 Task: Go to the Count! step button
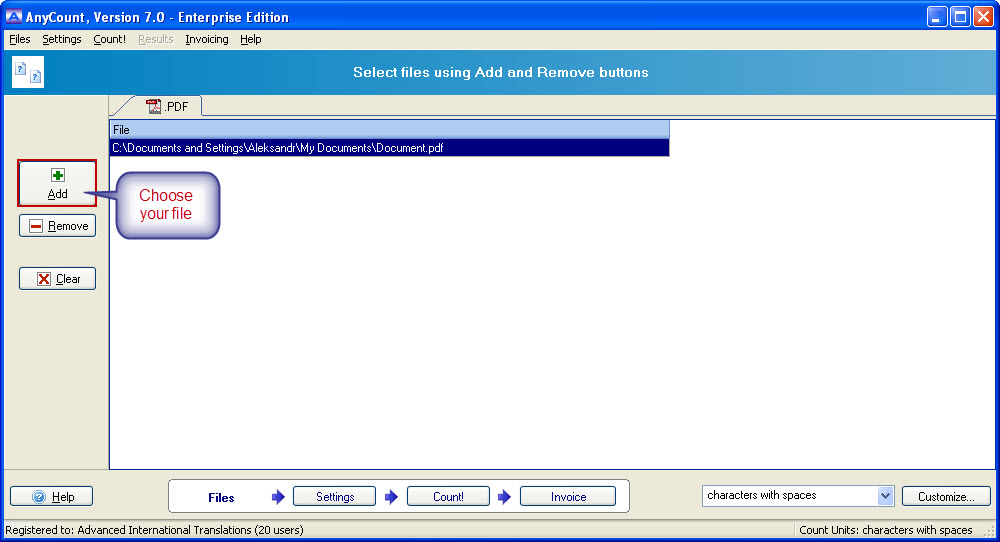coord(448,497)
